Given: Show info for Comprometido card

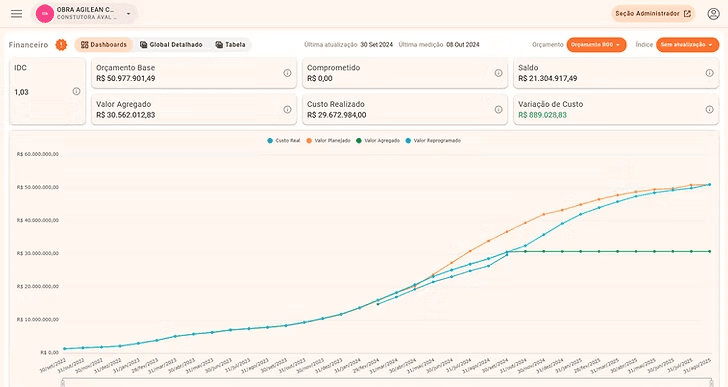Looking at the screenshot, I should (498, 73).
